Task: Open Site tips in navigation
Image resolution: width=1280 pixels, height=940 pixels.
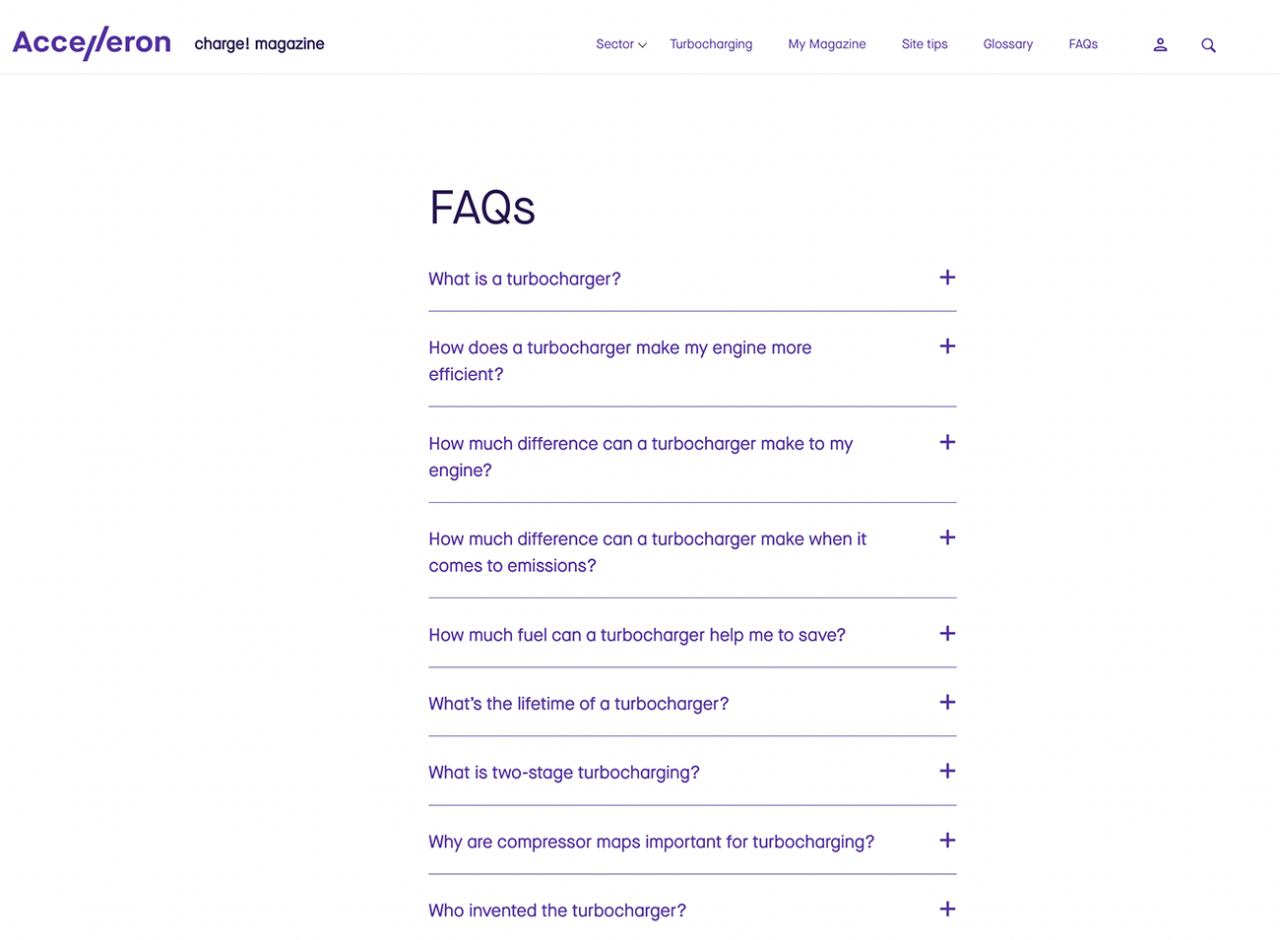Action: (x=925, y=44)
